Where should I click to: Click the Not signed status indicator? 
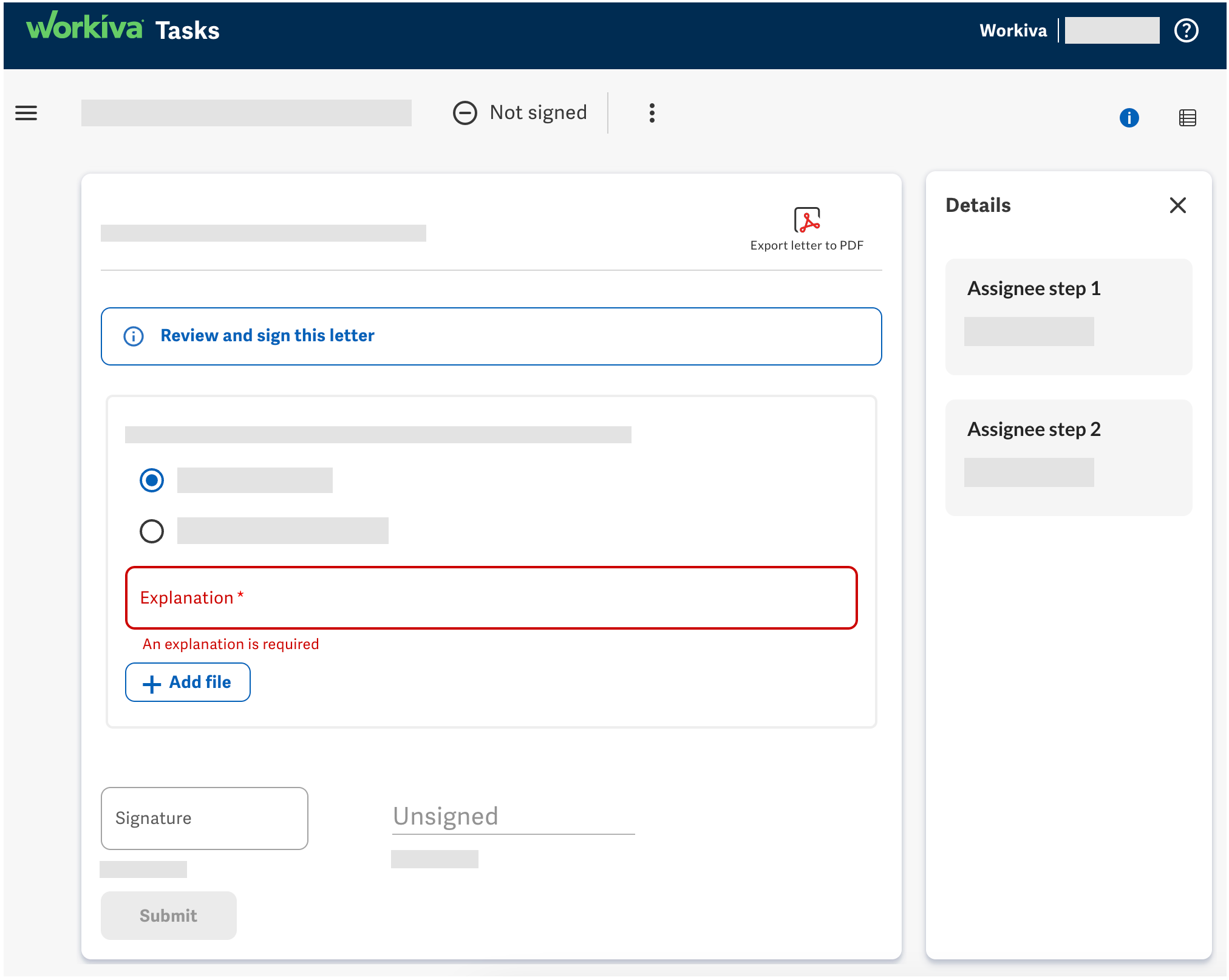coord(520,112)
